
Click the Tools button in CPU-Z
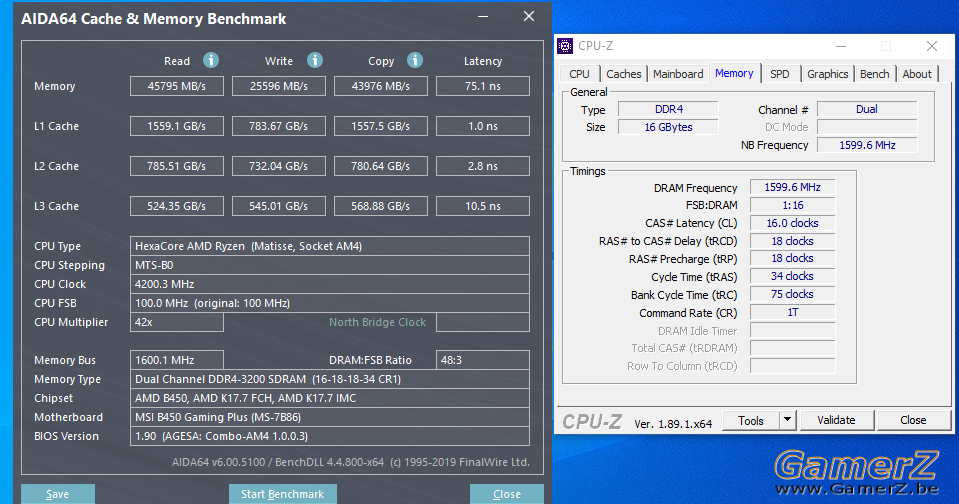coord(751,420)
